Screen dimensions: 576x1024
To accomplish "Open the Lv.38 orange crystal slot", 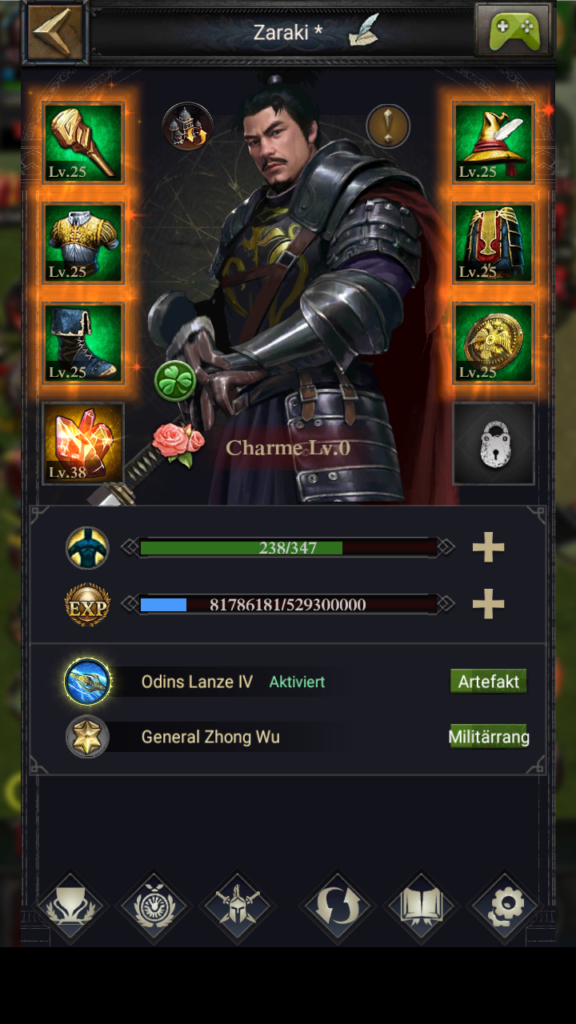I will (83, 443).
